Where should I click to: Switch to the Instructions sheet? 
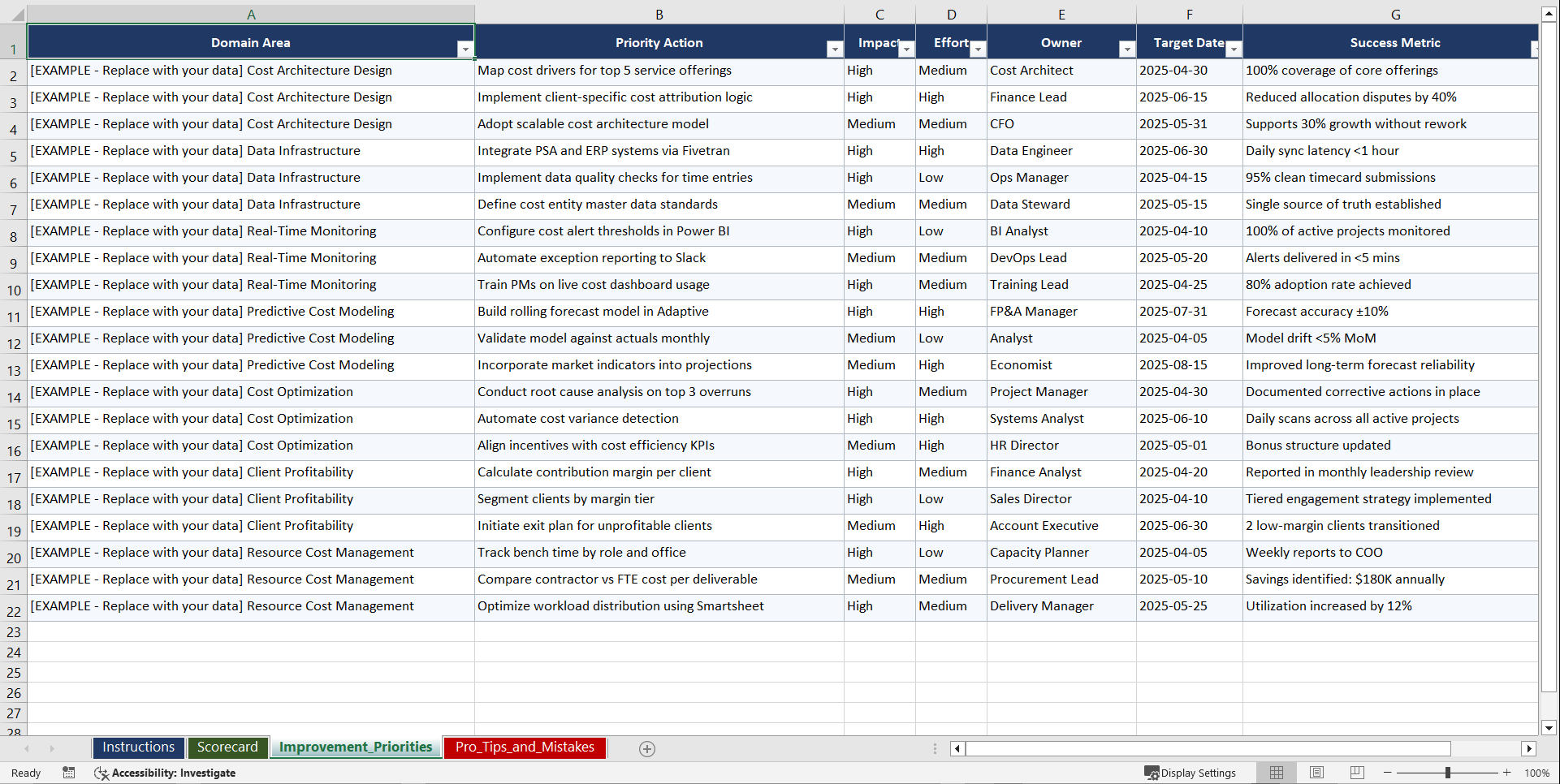[x=138, y=747]
